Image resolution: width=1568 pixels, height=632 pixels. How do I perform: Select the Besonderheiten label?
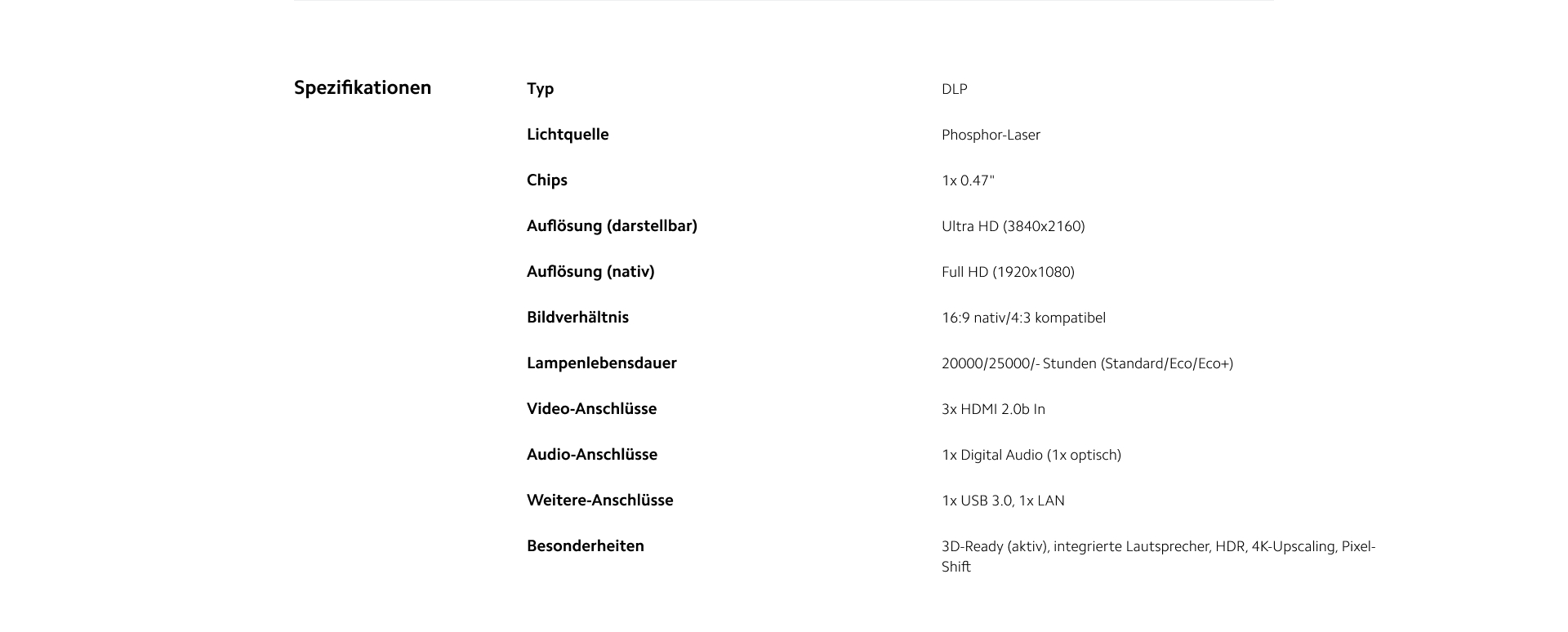(586, 546)
